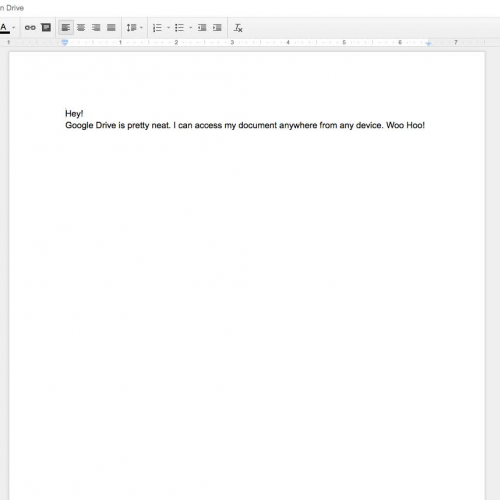Click the ruler at the 3 inch mark

[232, 42]
